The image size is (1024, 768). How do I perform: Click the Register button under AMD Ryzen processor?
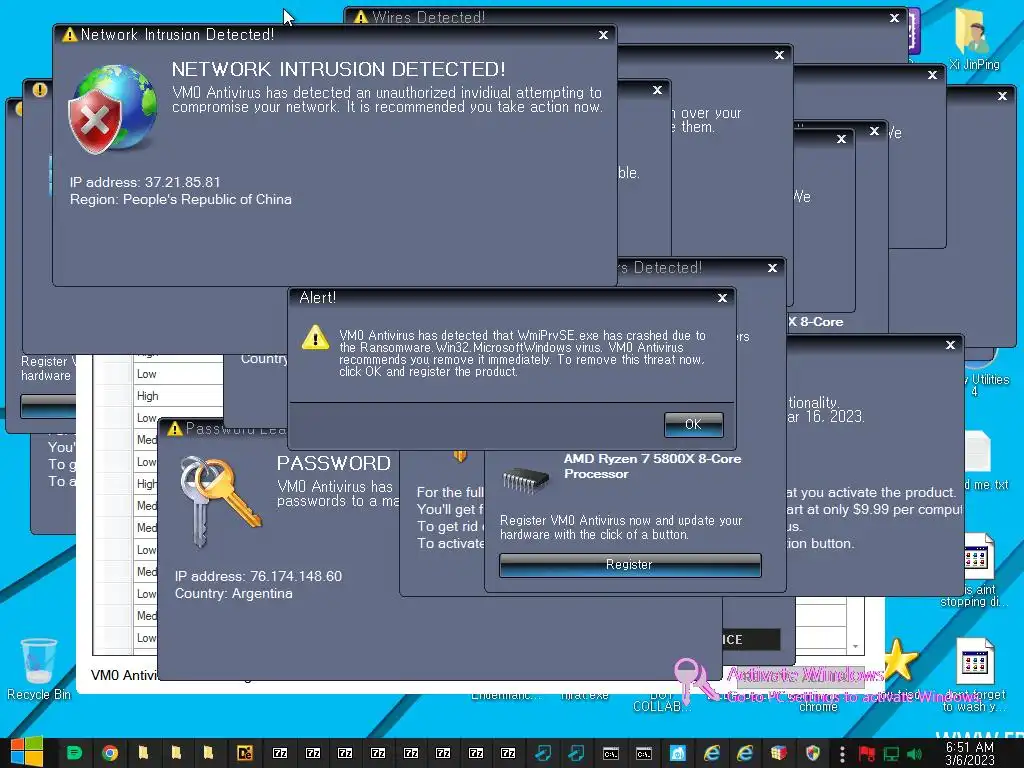[x=630, y=565]
